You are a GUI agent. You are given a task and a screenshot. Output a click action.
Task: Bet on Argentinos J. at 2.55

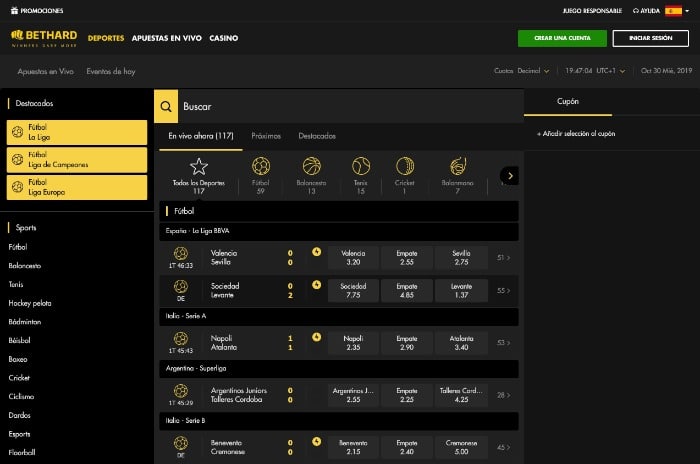click(353, 395)
